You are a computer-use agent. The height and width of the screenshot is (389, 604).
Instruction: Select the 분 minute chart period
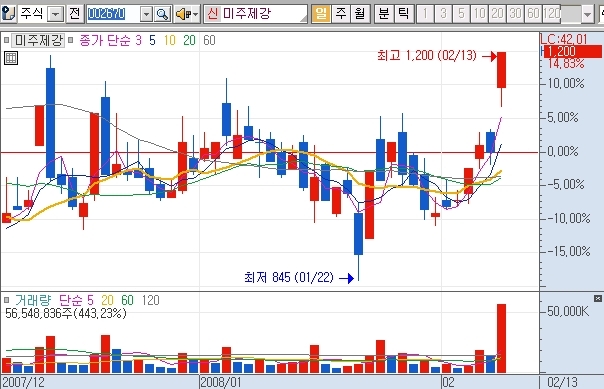[384, 14]
